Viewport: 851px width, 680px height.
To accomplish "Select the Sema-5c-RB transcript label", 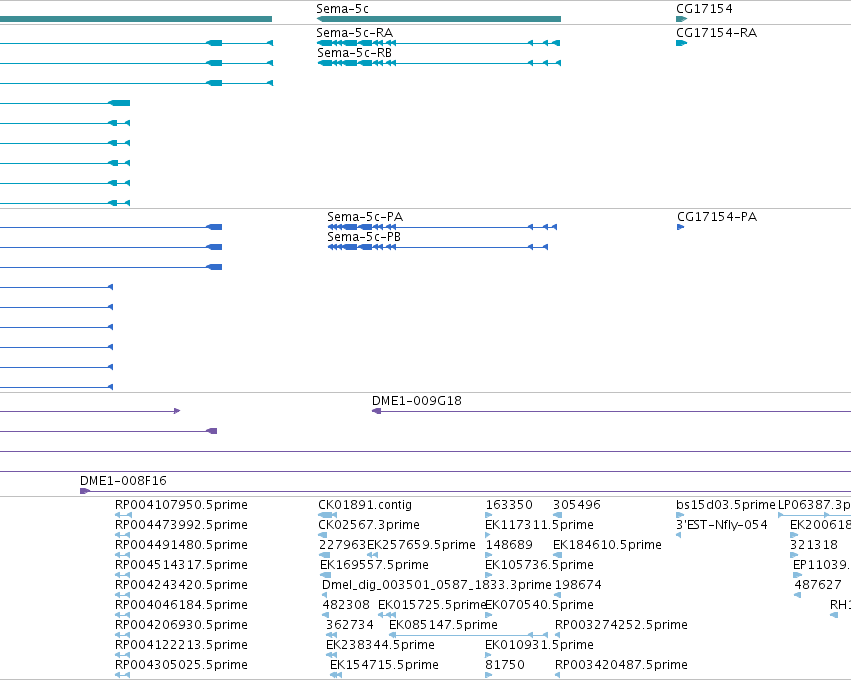I will click(x=354, y=53).
